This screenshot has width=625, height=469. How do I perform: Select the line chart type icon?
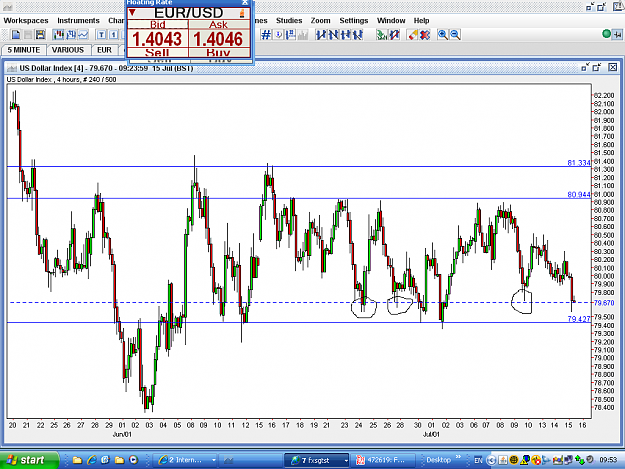tap(83, 35)
